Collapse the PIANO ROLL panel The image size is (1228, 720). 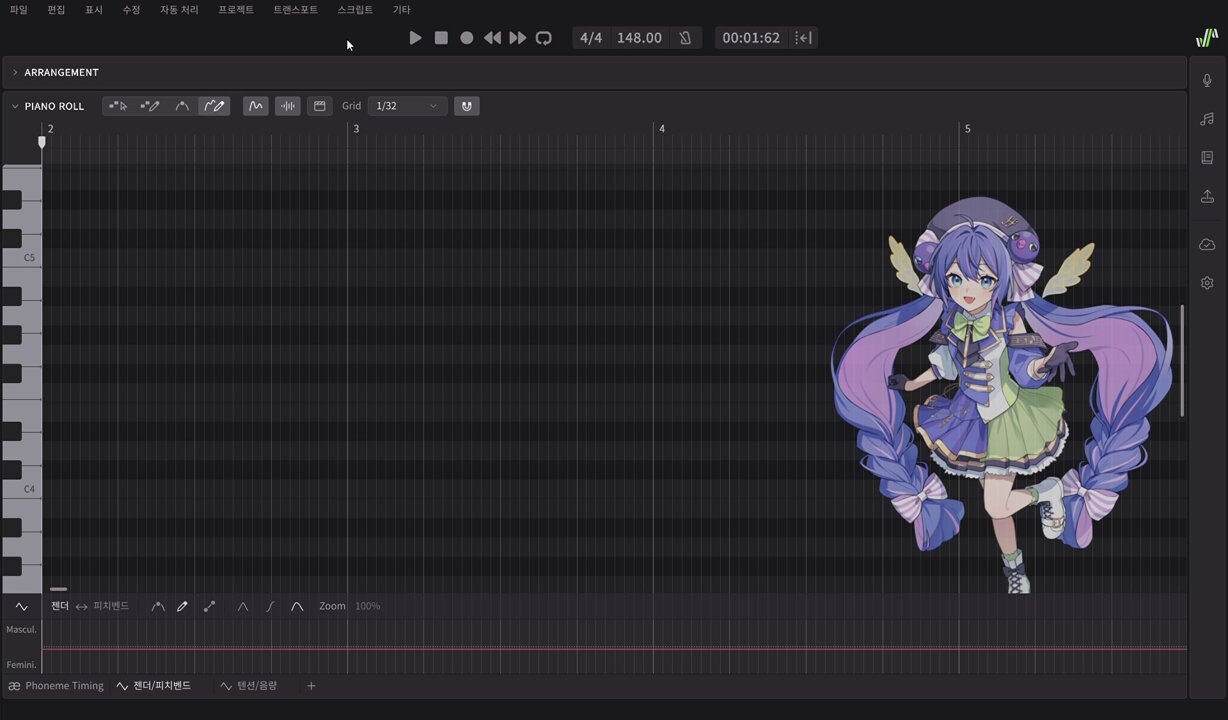pos(15,106)
